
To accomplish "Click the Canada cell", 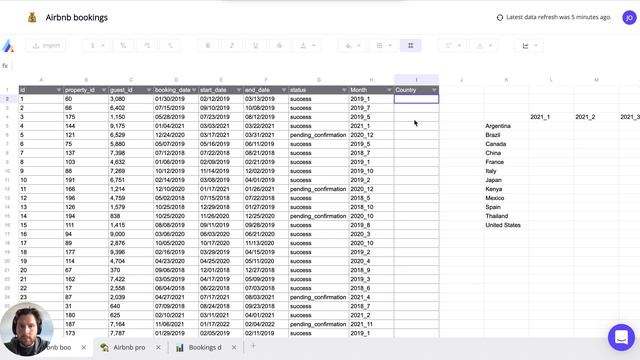I will point(506,144).
